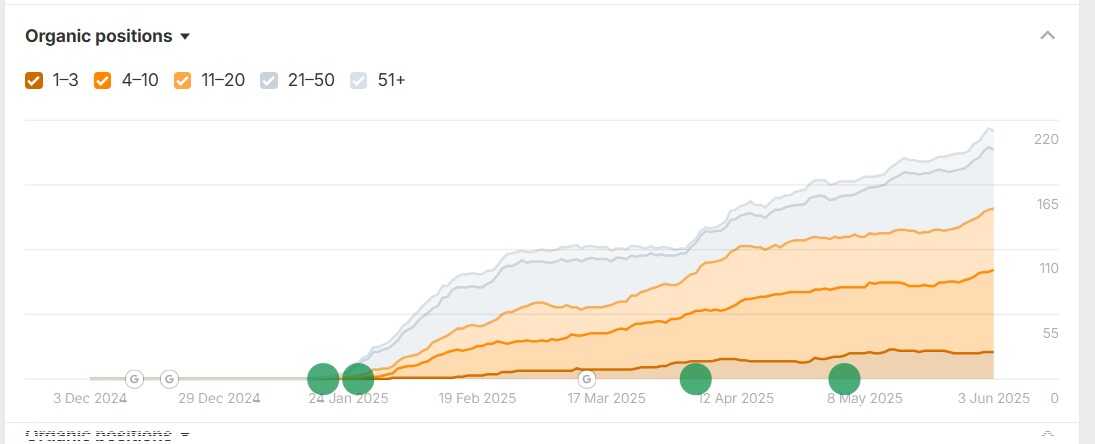The width and height of the screenshot is (1095, 444).
Task: Click the Google update icon near 3 Dec 2024
Action: coord(134,379)
